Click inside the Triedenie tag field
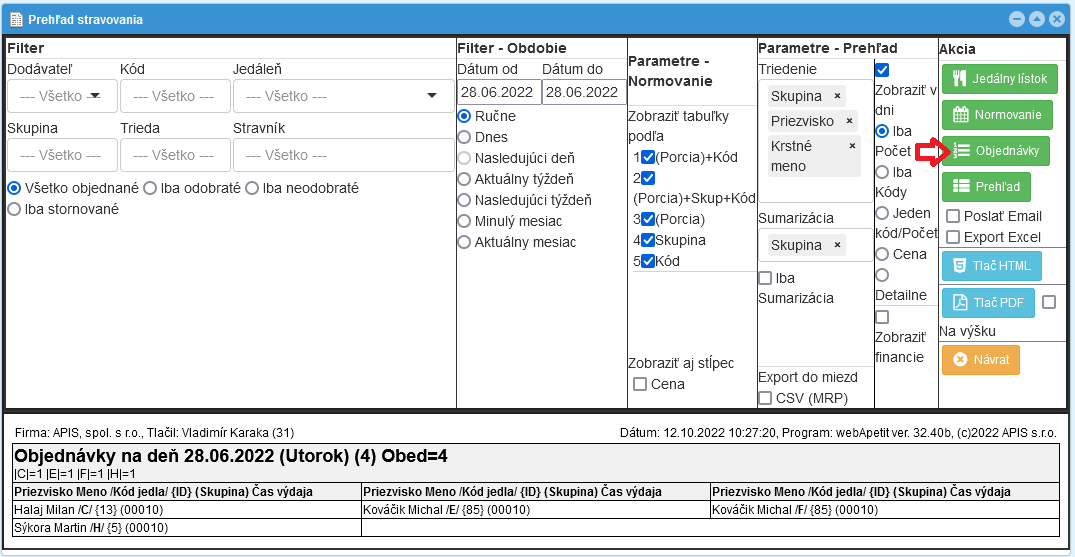Screen dimensions: 1075x557 click(x=816, y=141)
